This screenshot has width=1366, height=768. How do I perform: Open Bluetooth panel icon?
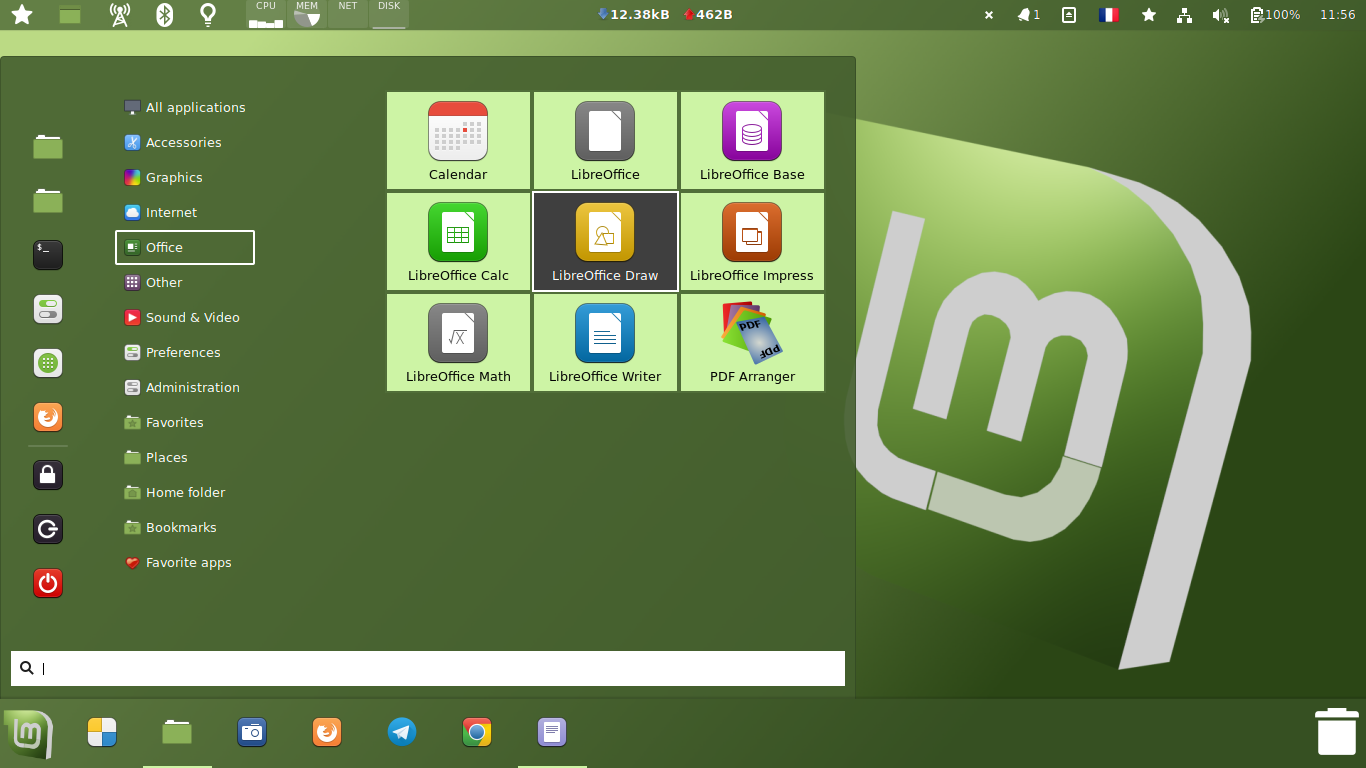point(165,14)
